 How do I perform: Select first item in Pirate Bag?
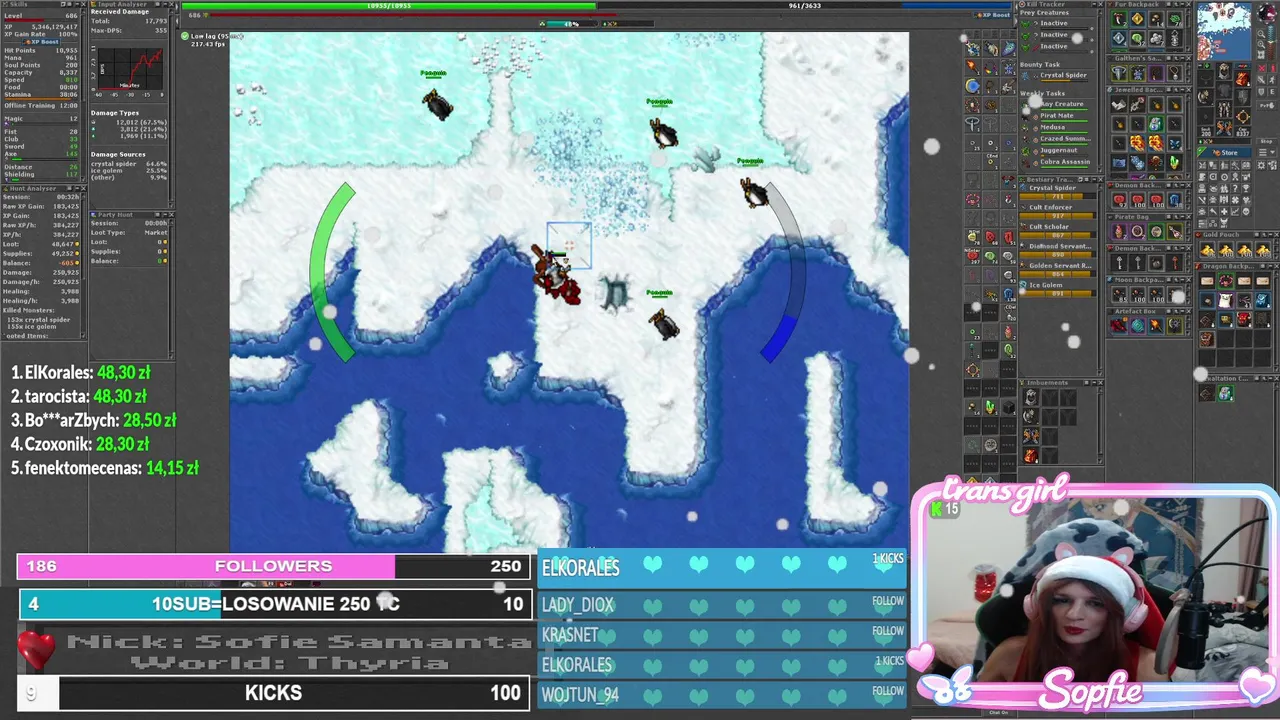[x=1119, y=231]
